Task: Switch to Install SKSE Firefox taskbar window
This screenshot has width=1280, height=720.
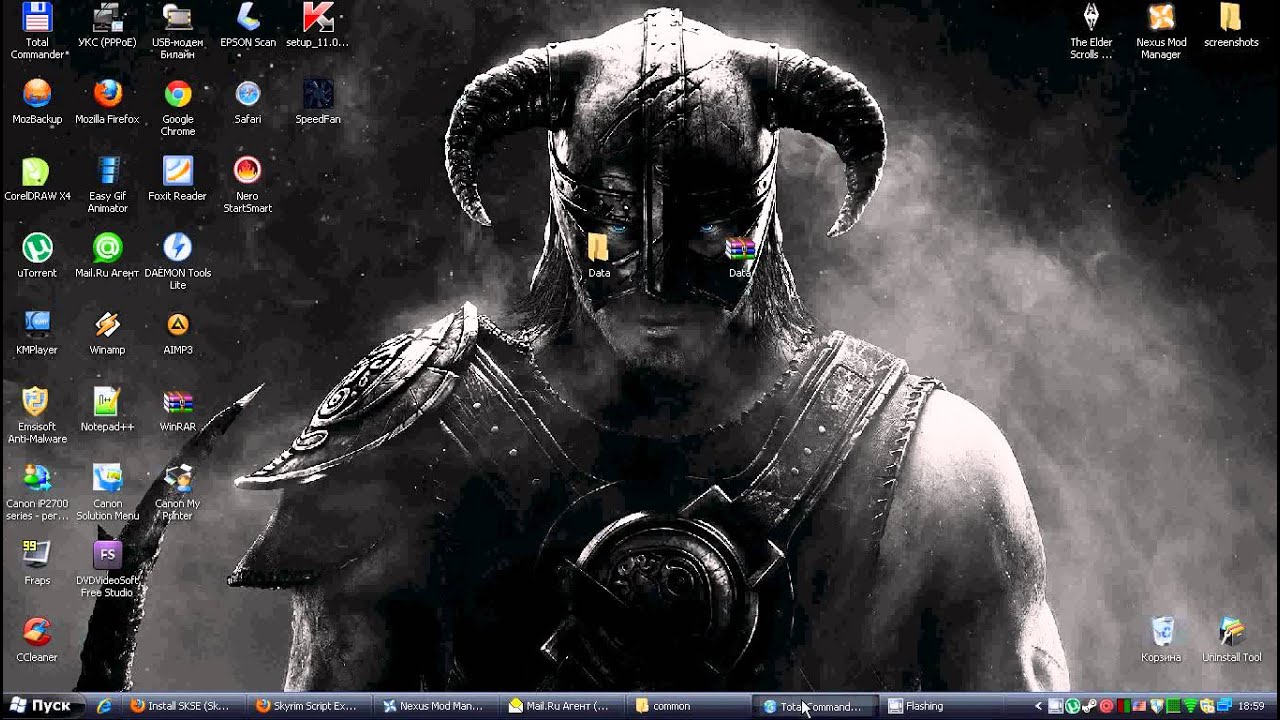Action: 185,706
